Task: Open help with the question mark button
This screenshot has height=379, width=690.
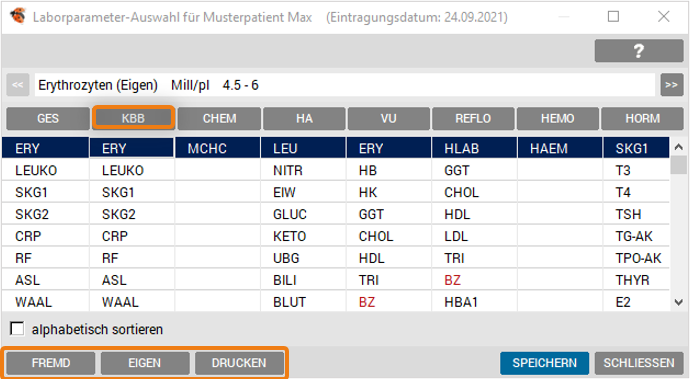Action: tap(639, 51)
